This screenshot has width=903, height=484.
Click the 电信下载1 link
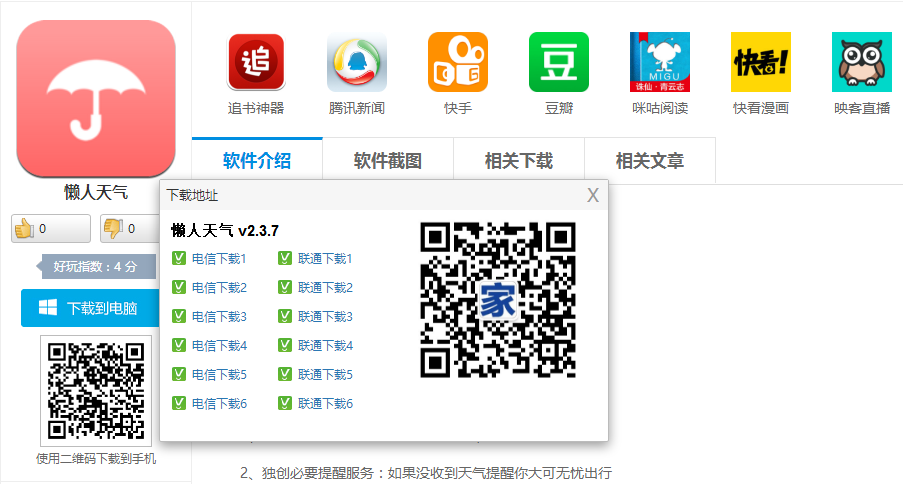[x=219, y=259]
